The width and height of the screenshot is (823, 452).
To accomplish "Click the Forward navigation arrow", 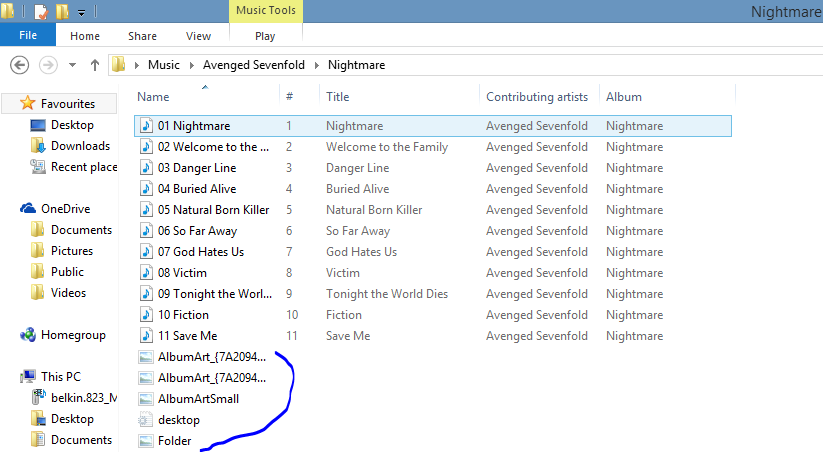I will (x=48, y=65).
